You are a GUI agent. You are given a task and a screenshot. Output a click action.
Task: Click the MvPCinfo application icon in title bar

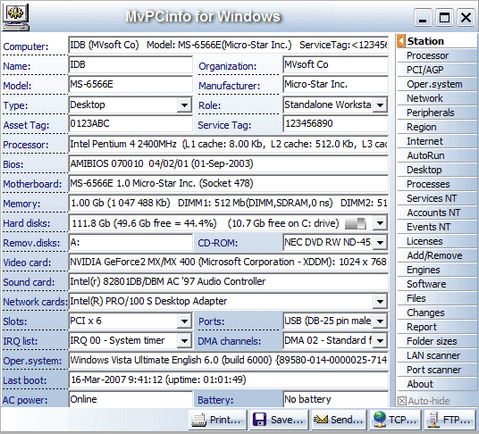[x=16, y=17]
